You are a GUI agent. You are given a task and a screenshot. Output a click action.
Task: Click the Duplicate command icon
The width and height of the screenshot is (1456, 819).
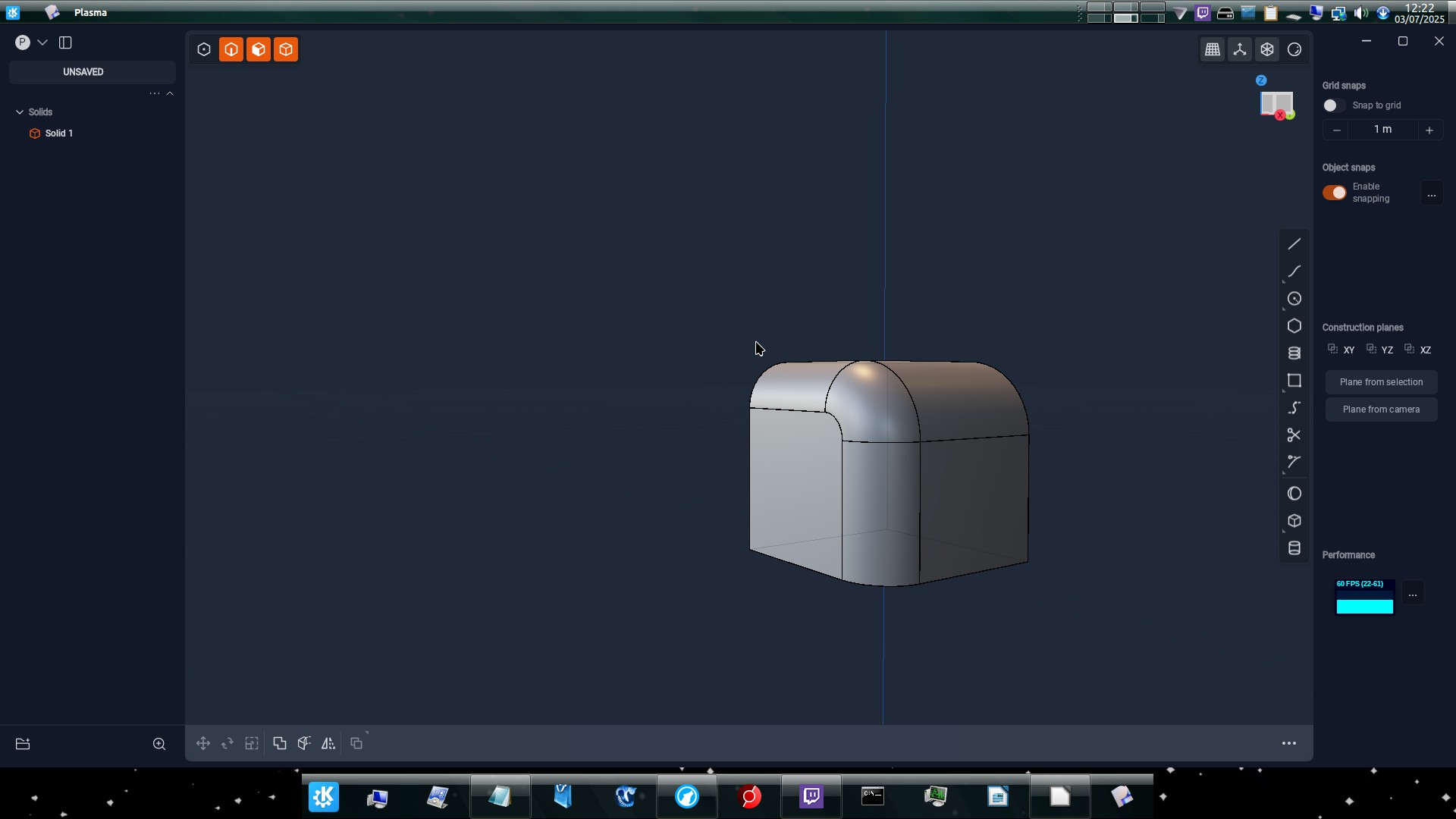280,743
